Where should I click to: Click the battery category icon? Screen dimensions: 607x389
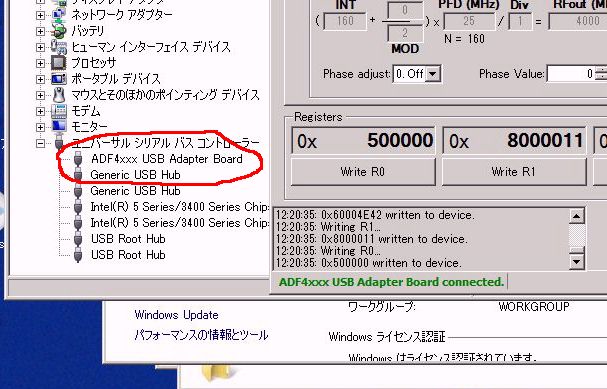pyautogui.click(x=59, y=31)
